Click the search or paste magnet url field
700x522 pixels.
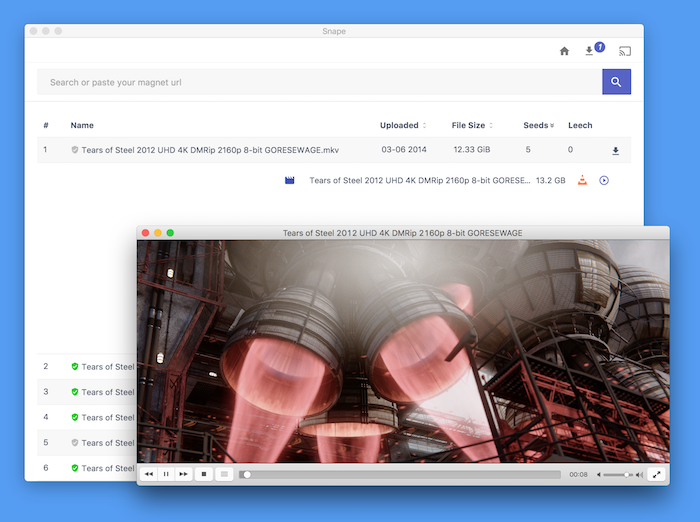coord(319,82)
